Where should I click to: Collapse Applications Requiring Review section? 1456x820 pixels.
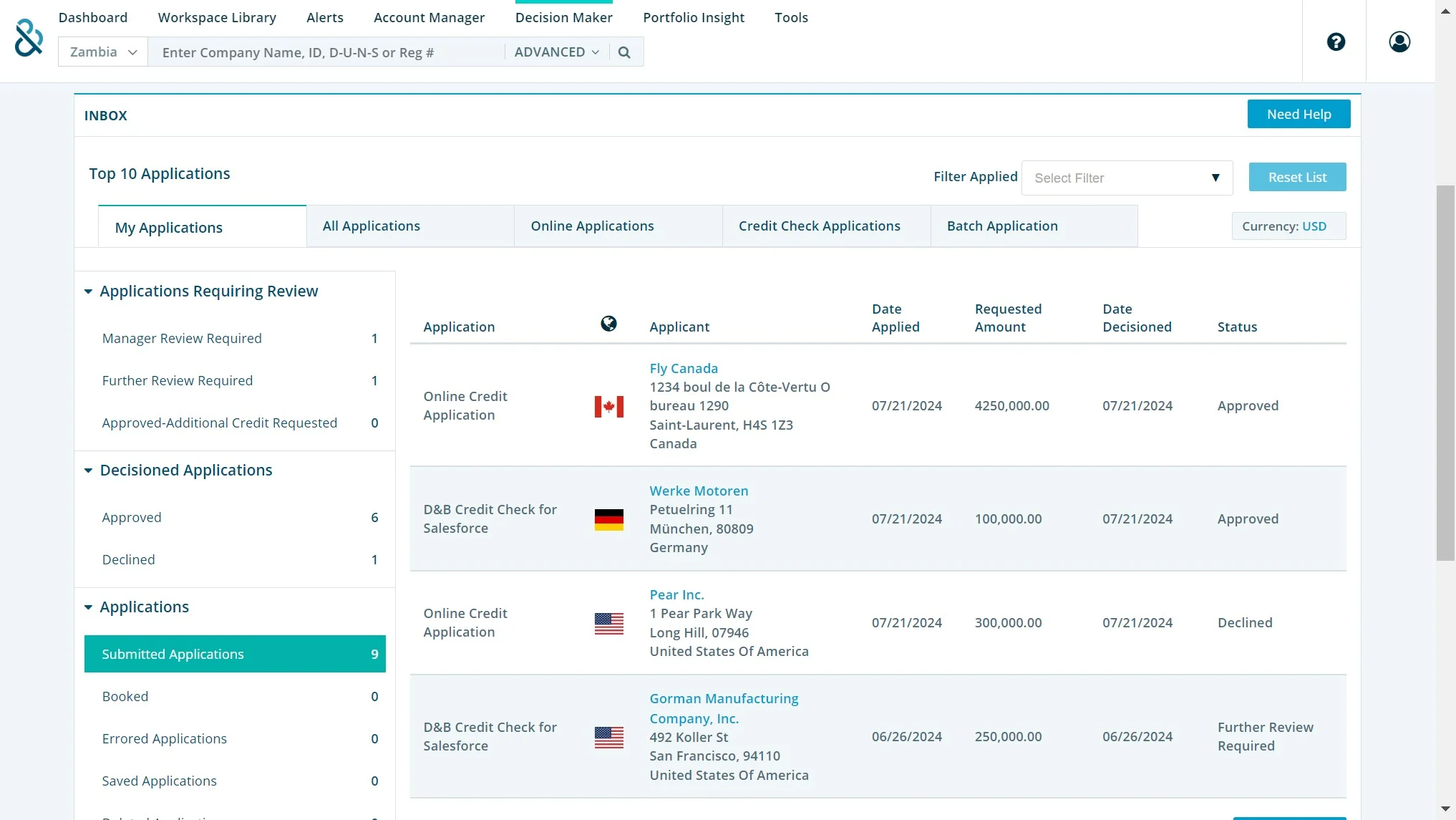click(x=88, y=291)
